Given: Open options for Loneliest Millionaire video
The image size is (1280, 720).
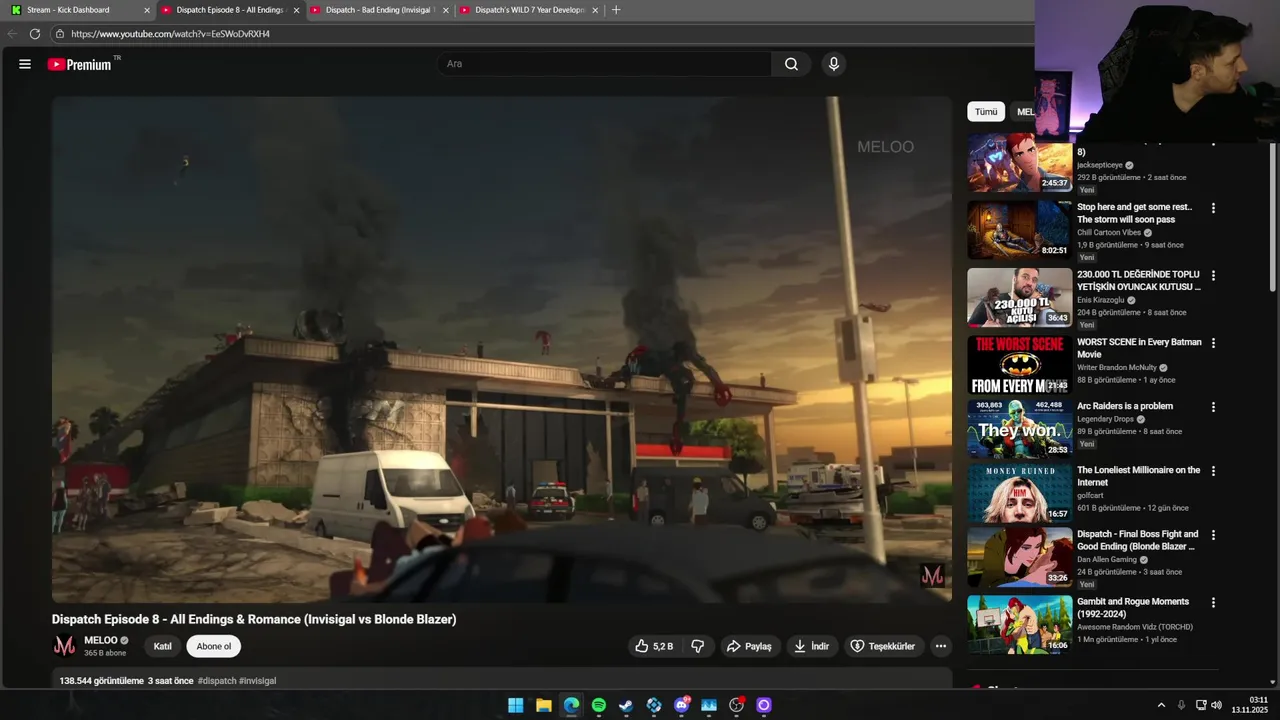Looking at the screenshot, I should [x=1214, y=471].
